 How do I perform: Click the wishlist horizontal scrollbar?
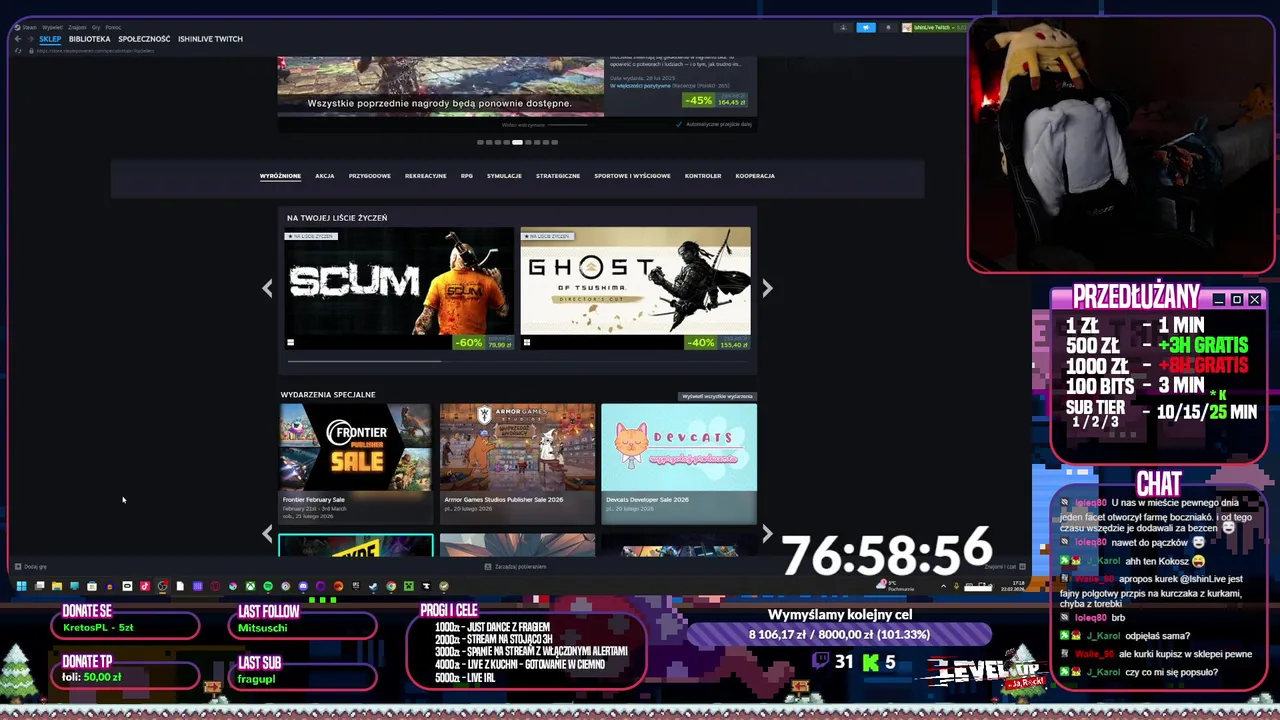point(365,360)
